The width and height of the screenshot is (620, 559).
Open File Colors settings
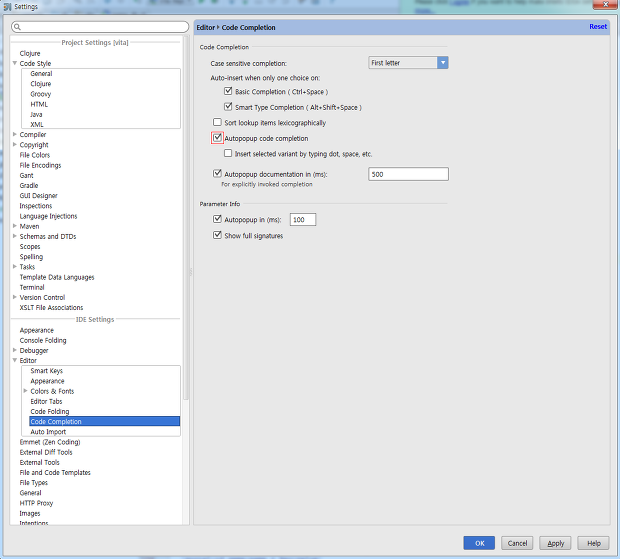[x=35, y=155]
